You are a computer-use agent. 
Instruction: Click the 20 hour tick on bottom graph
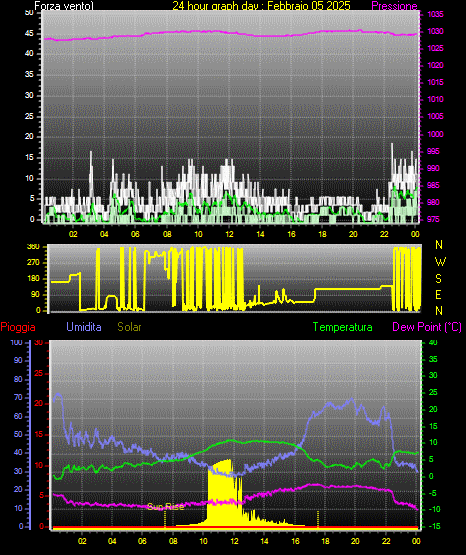click(x=355, y=541)
